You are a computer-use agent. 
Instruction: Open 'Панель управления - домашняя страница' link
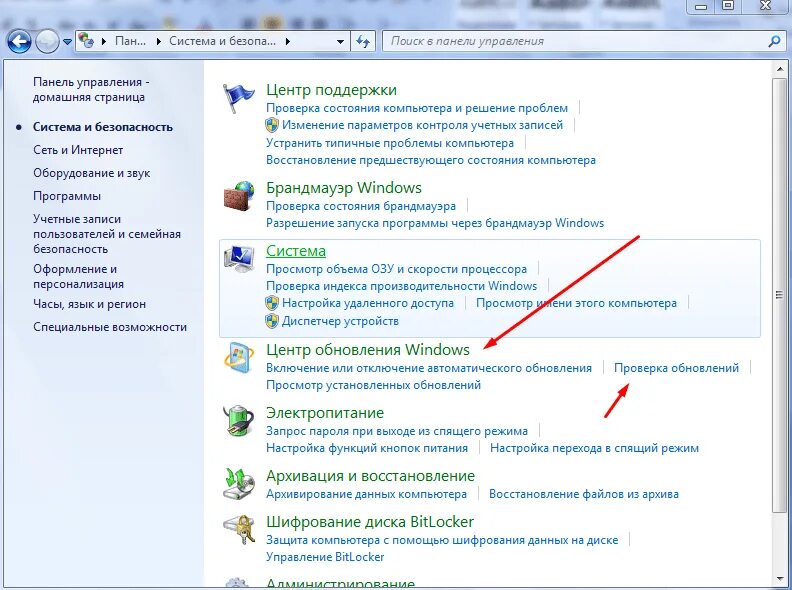pos(91,89)
